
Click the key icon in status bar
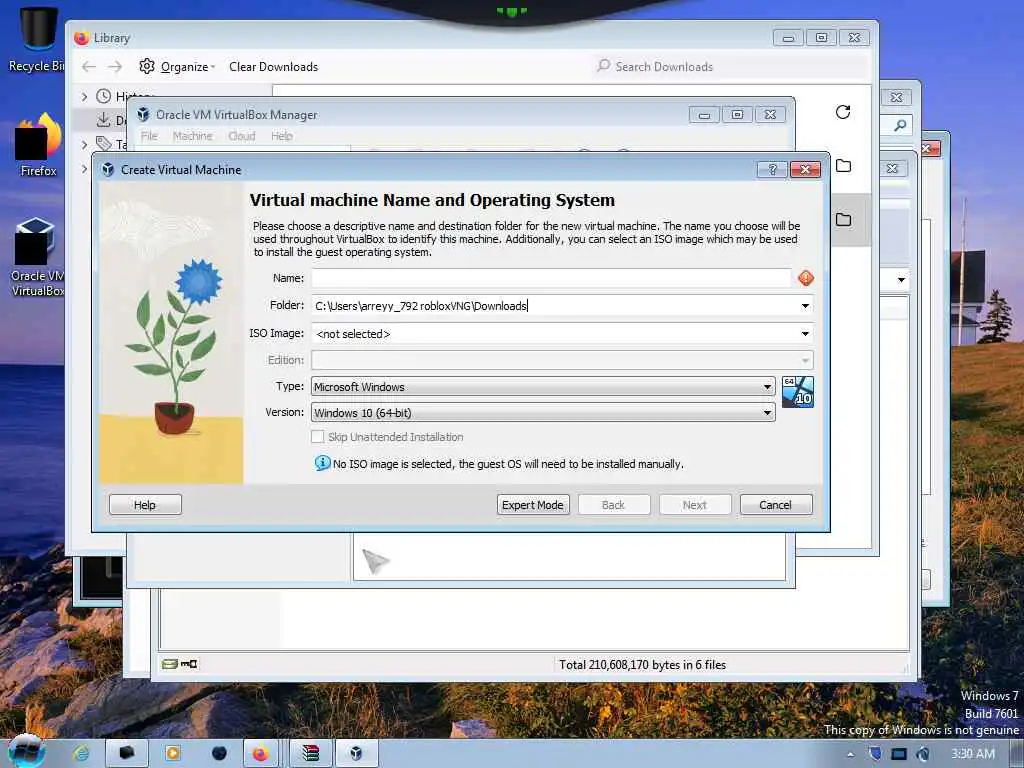pos(189,664)
